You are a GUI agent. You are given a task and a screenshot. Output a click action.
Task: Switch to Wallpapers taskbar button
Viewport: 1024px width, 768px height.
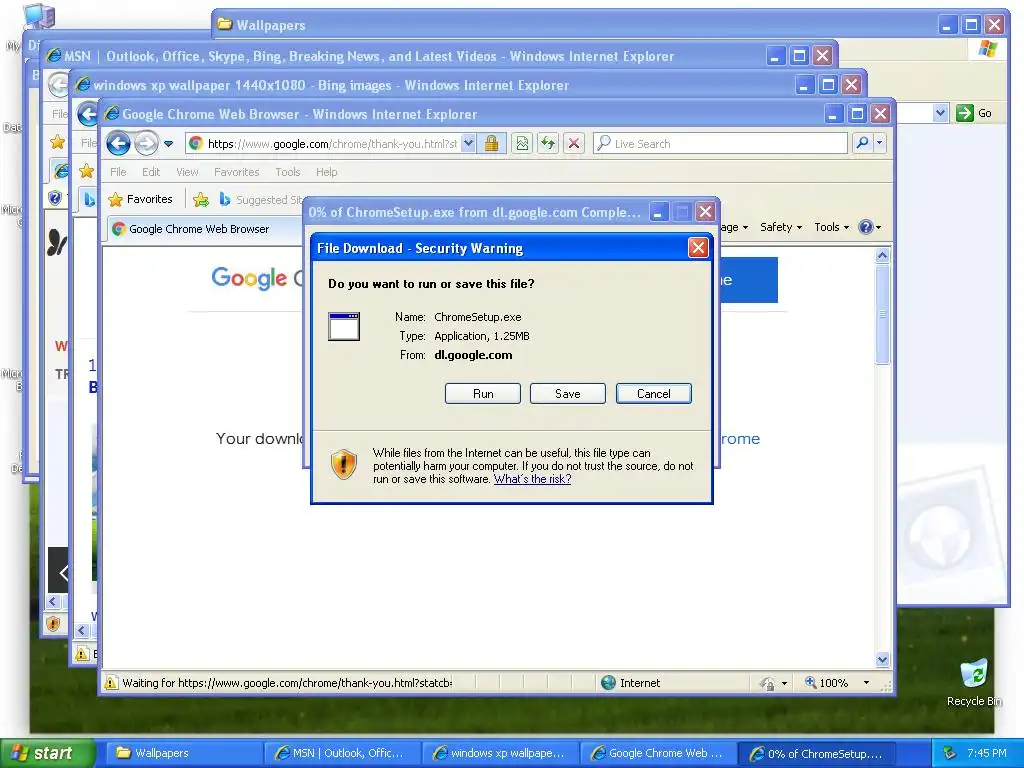coord(185,753)
